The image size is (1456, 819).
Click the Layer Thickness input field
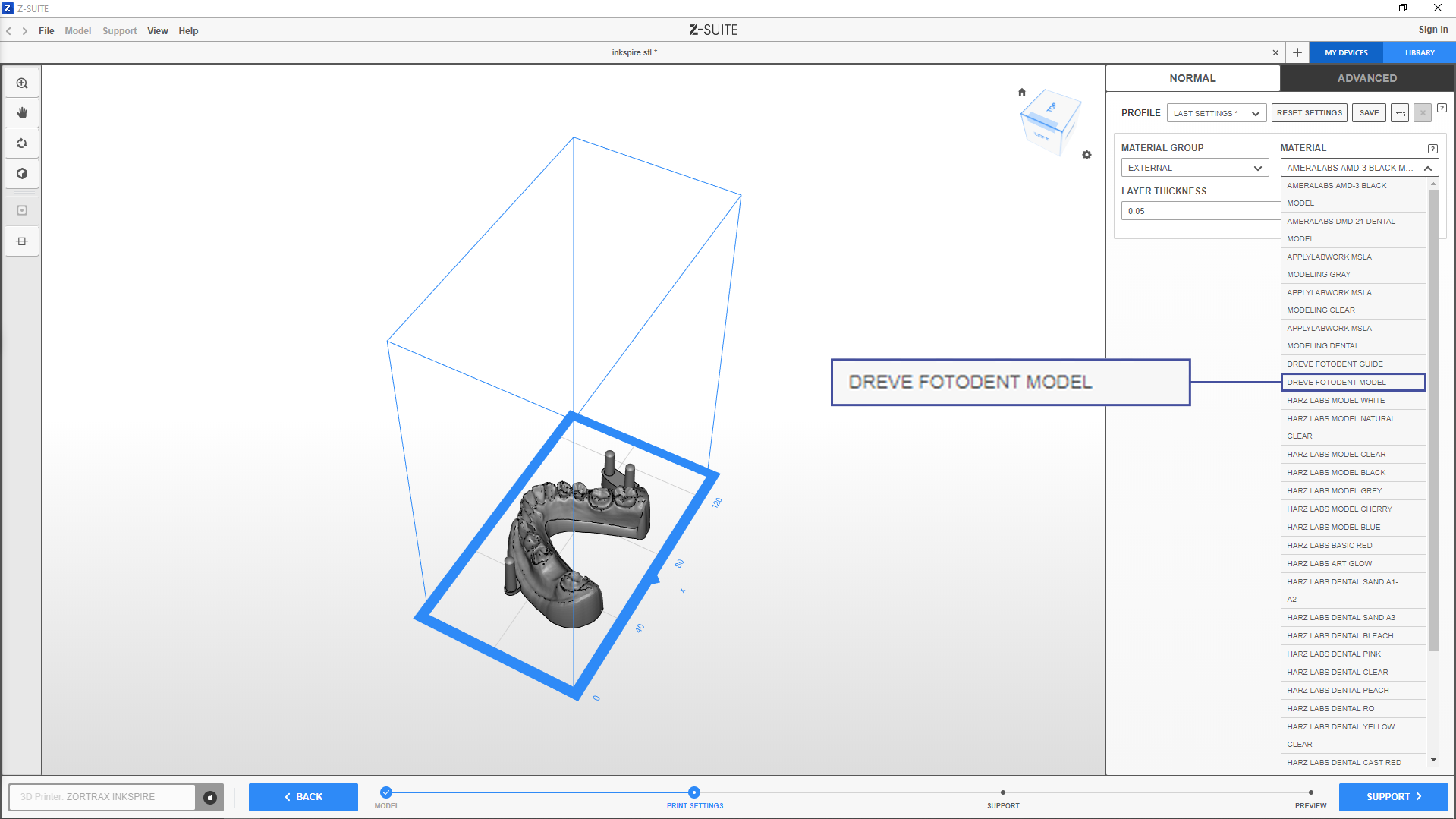(1200, 211)
